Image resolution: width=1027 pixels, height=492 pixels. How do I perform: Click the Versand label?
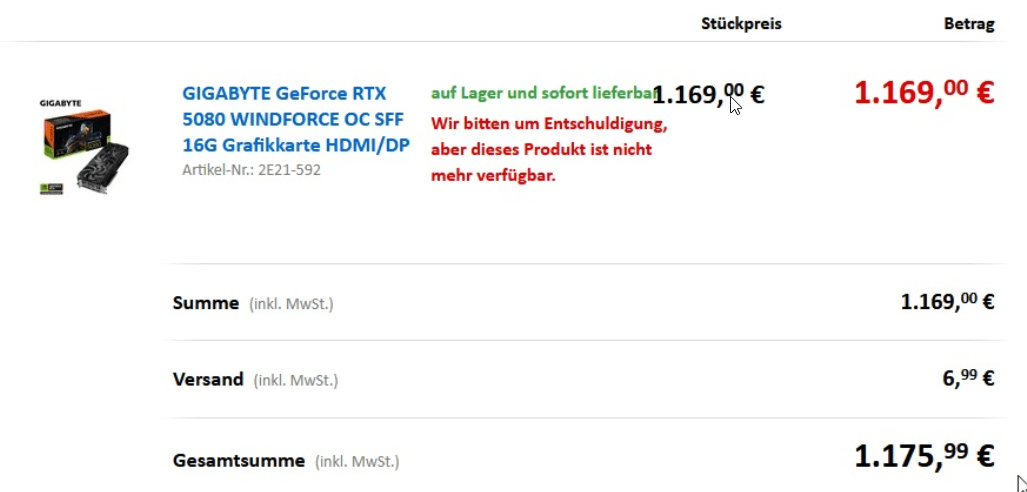208,379
